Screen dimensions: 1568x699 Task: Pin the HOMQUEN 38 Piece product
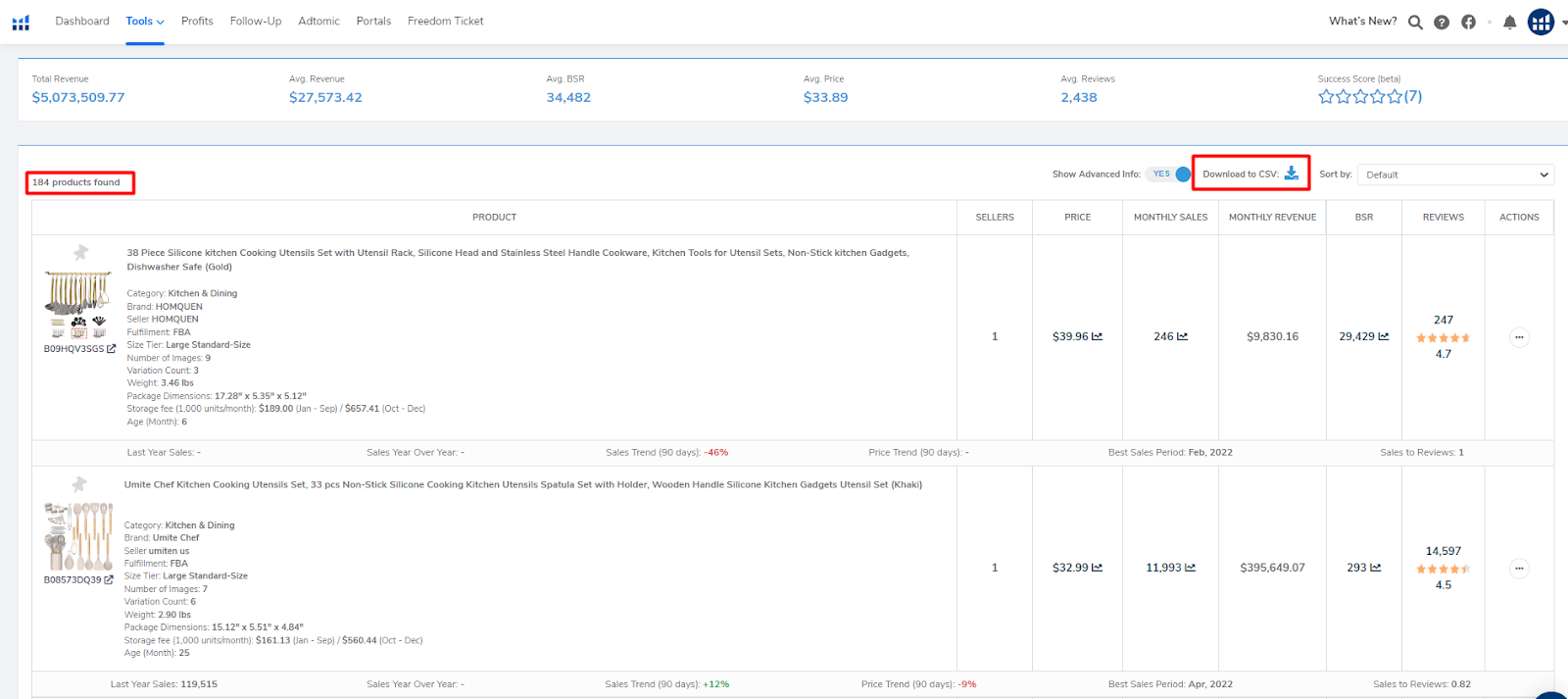(80, 252)
